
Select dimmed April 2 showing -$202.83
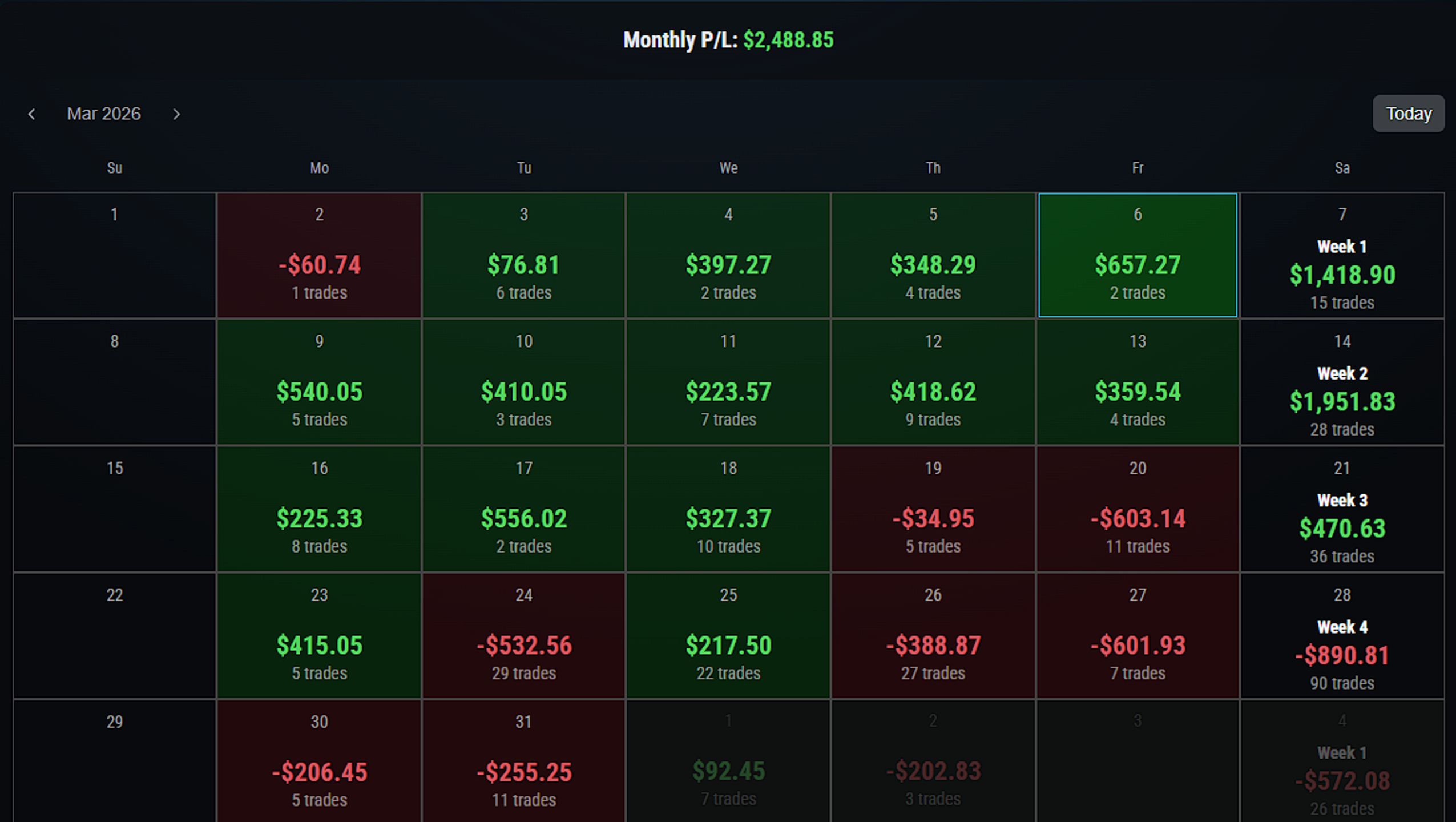[x=933, y=761]
